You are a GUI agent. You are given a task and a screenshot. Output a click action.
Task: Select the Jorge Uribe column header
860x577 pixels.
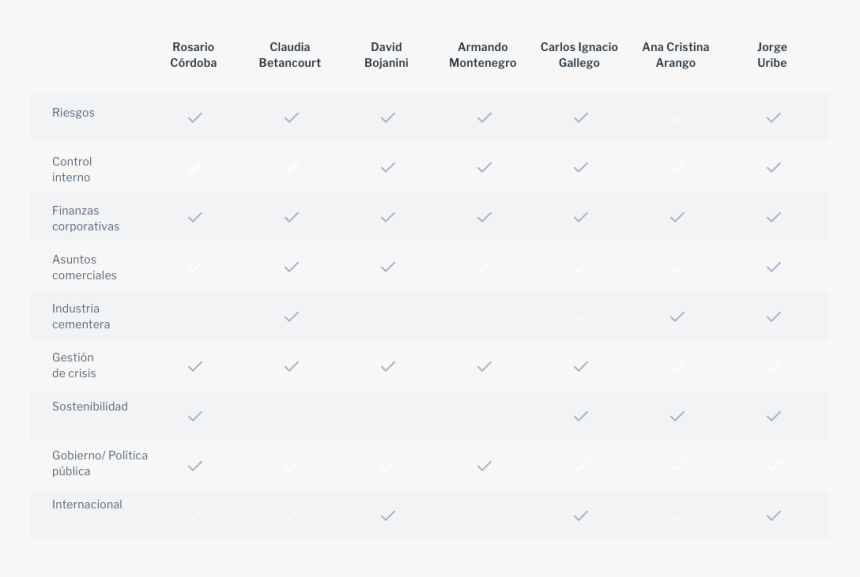coord(772,55)
